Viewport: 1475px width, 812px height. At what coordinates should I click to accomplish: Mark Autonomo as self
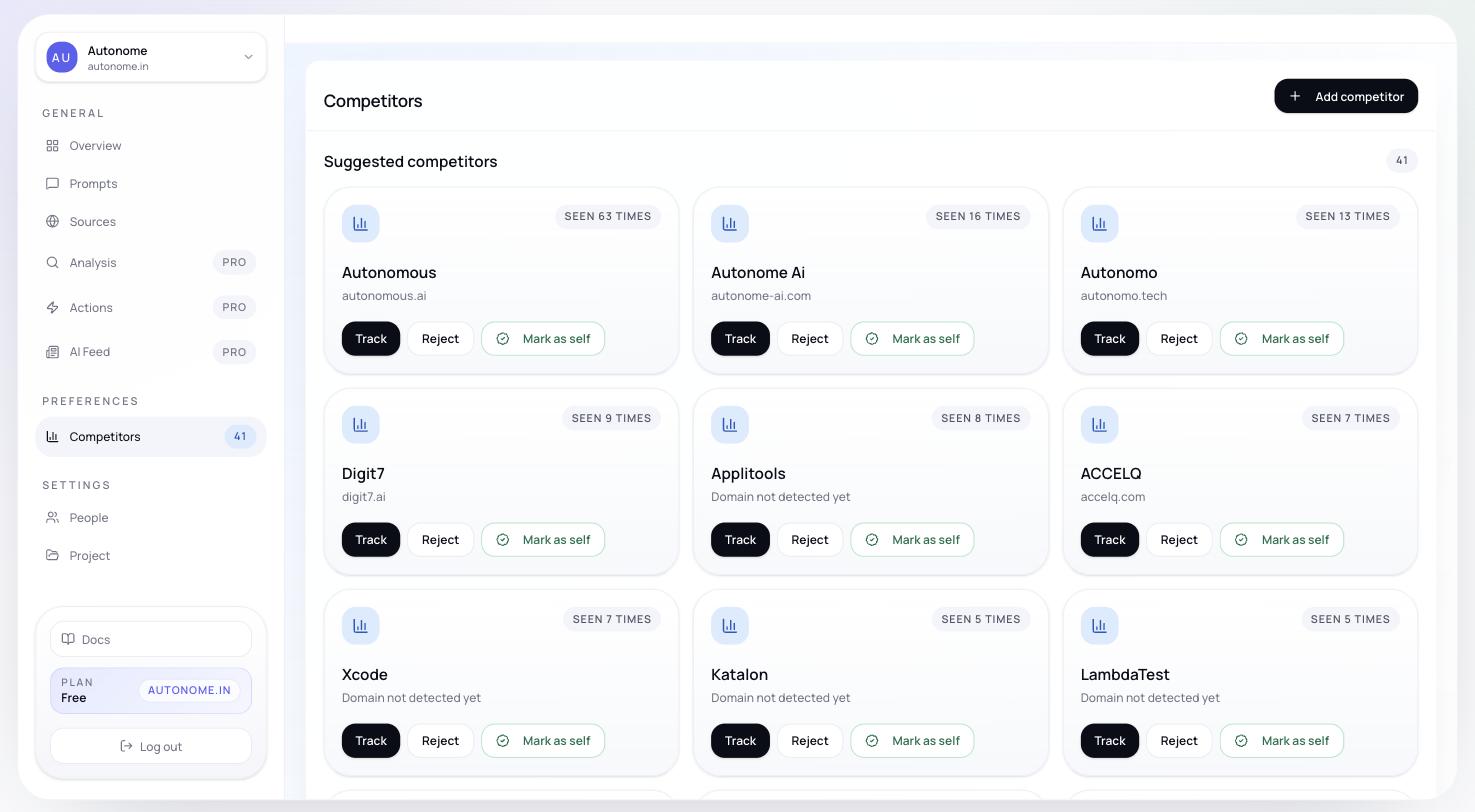[x=1281, y=339]
